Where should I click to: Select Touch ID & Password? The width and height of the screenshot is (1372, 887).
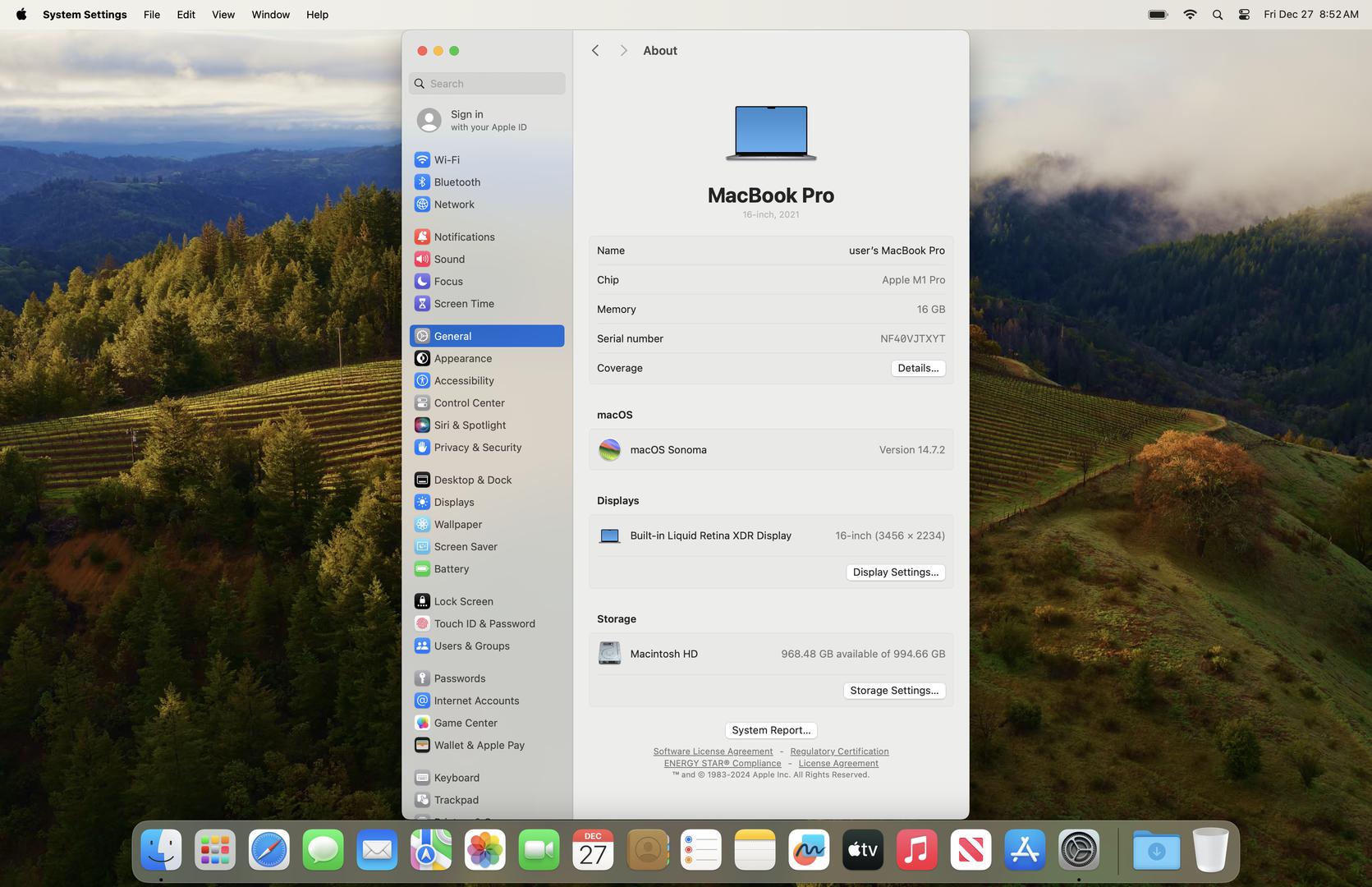point(484,623)
